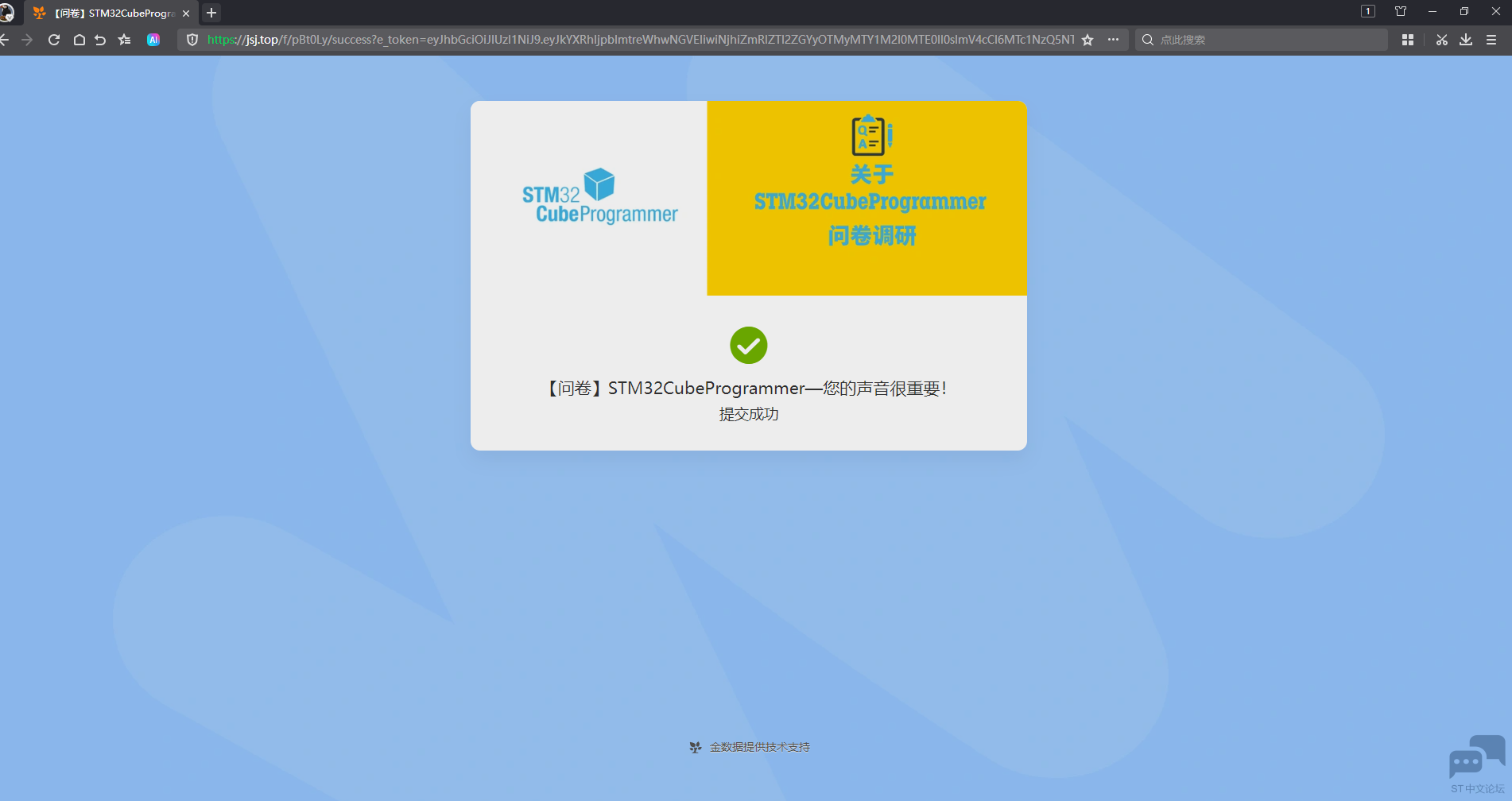Open the skin shirt icon in title bar
This screenshot has height=801, width=1512.
pos(1401,11)
